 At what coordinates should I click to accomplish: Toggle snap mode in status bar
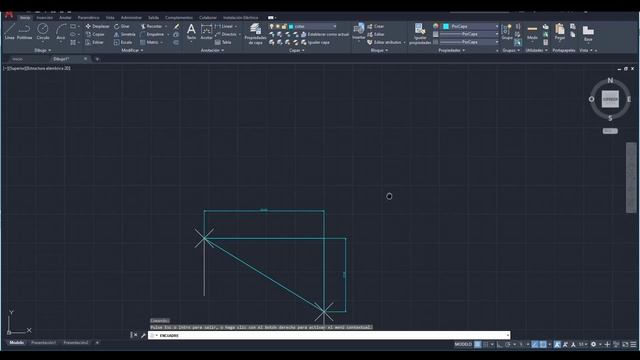(486, 344)
